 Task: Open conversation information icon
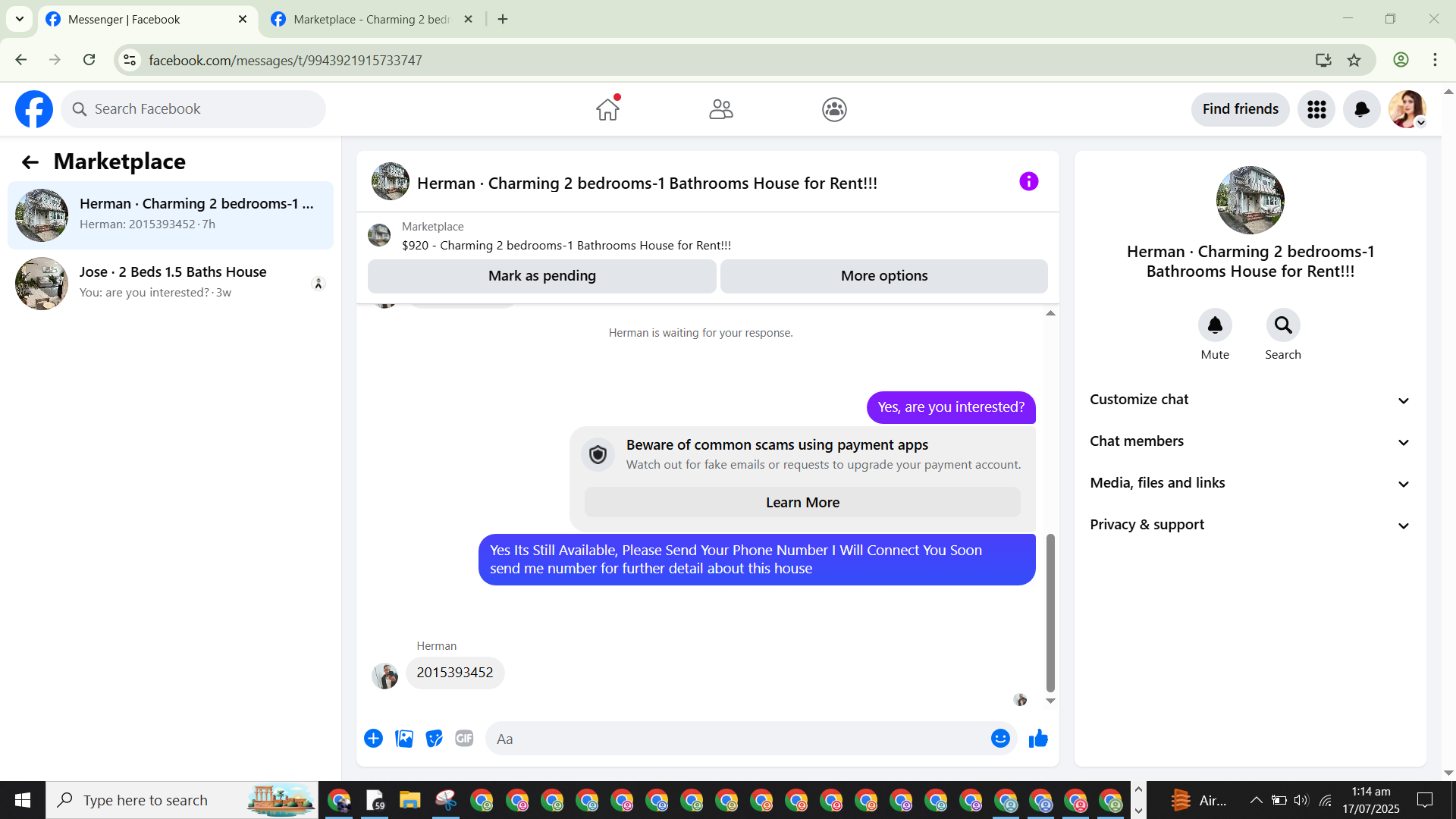click(x=1028, y=181)
